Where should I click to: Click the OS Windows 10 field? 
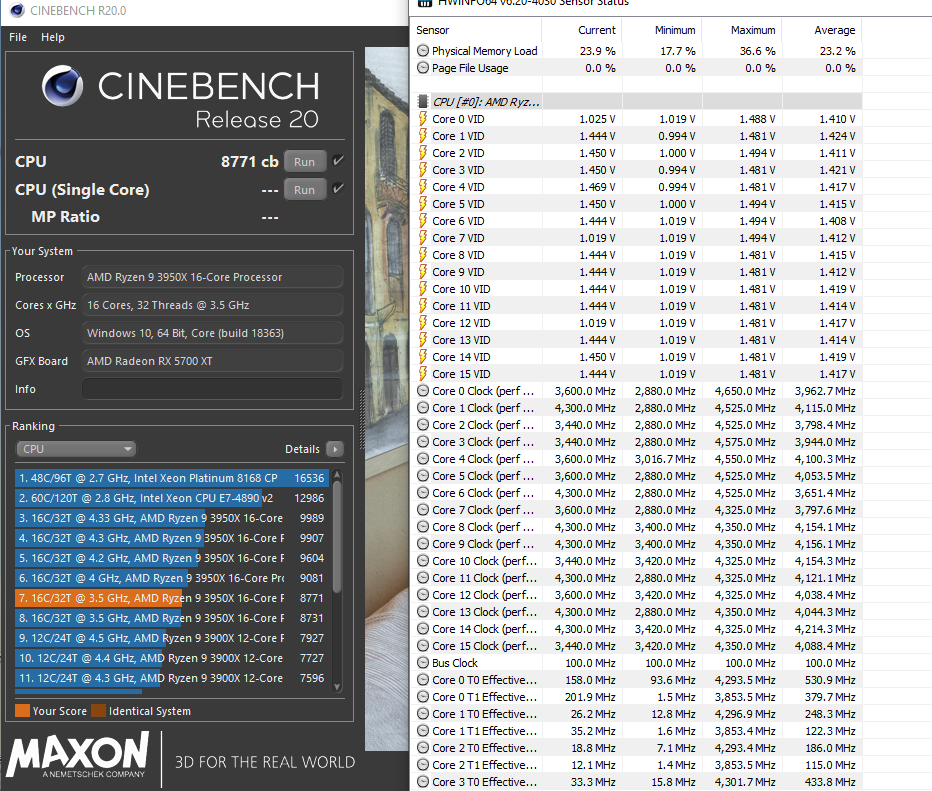tap(212, 333)
